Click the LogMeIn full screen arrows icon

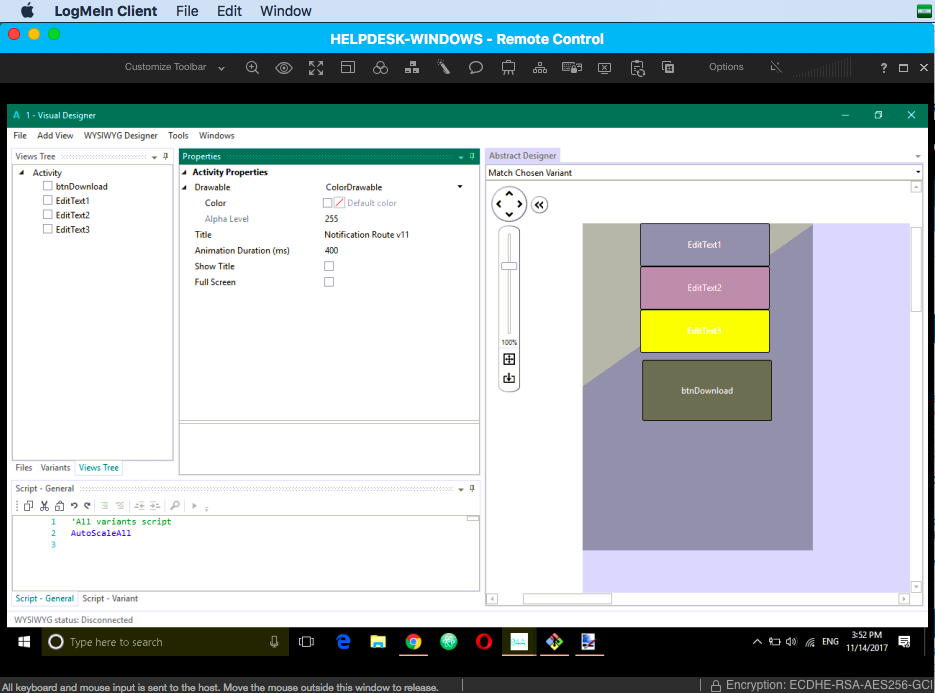pos(316,68)
